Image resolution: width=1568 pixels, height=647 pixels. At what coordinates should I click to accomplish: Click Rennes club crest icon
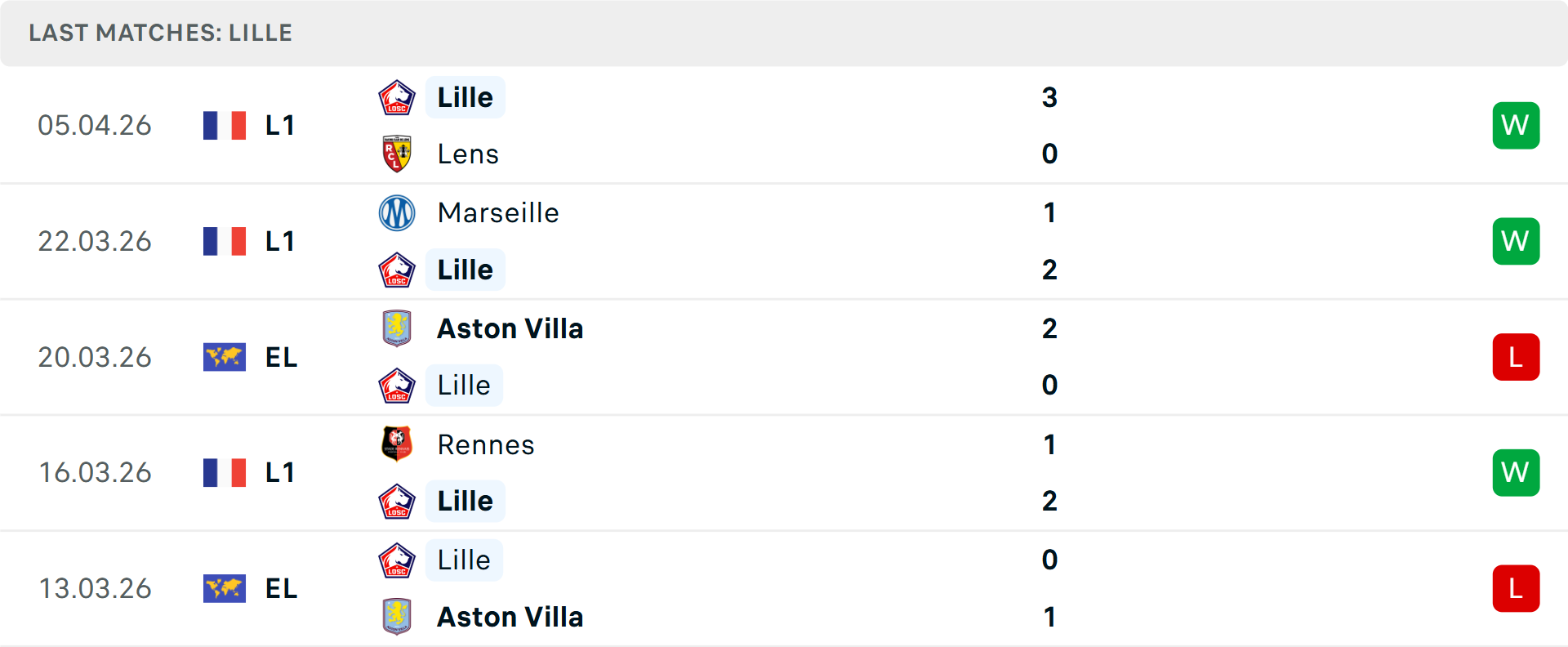click(x=397, y=444)
